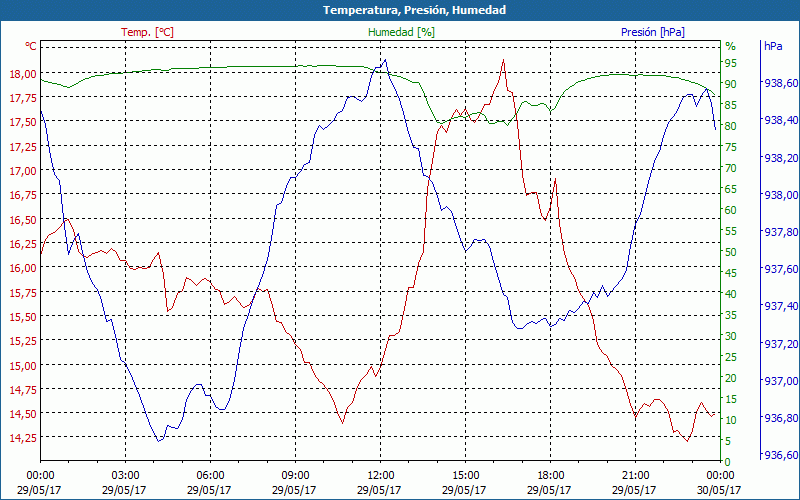Click humidity axis value 85
The image size is (800, 500).
731,105
